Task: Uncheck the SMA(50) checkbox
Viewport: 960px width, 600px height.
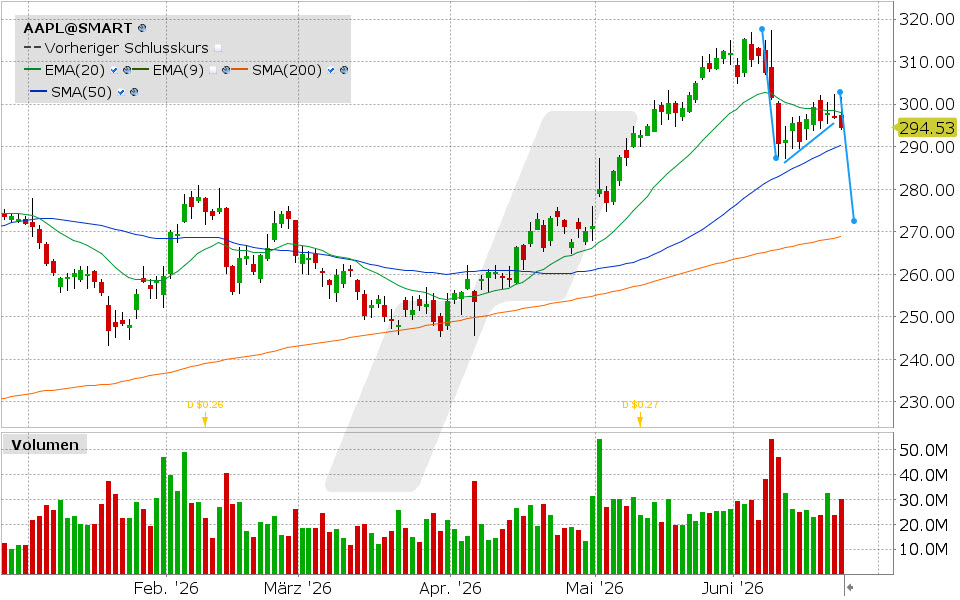Action: click(x=121, y=92)
